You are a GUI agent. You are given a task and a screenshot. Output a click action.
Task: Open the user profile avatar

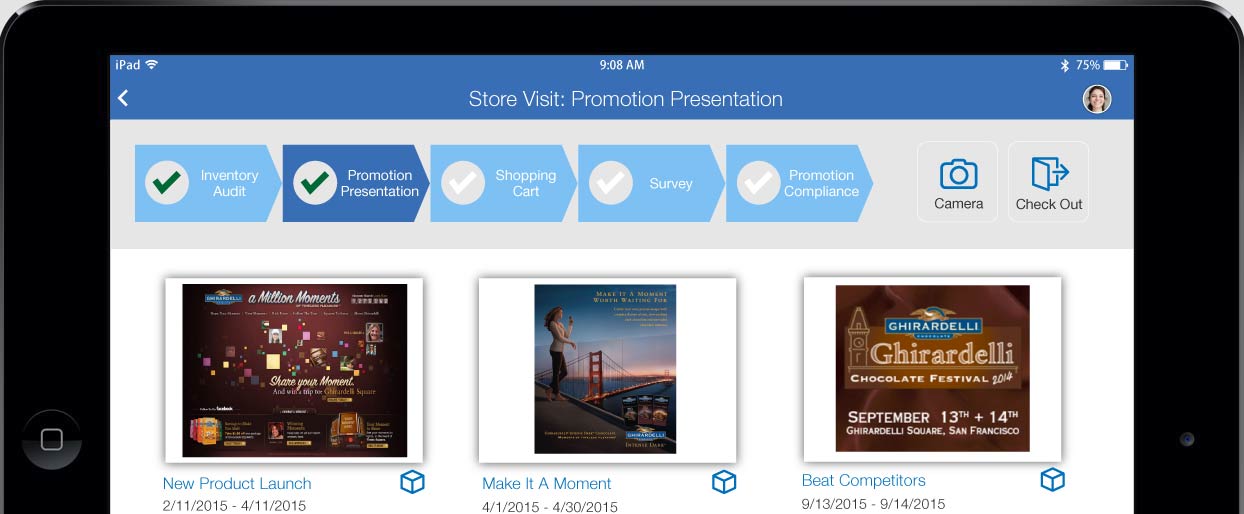tap(1097, 99)
